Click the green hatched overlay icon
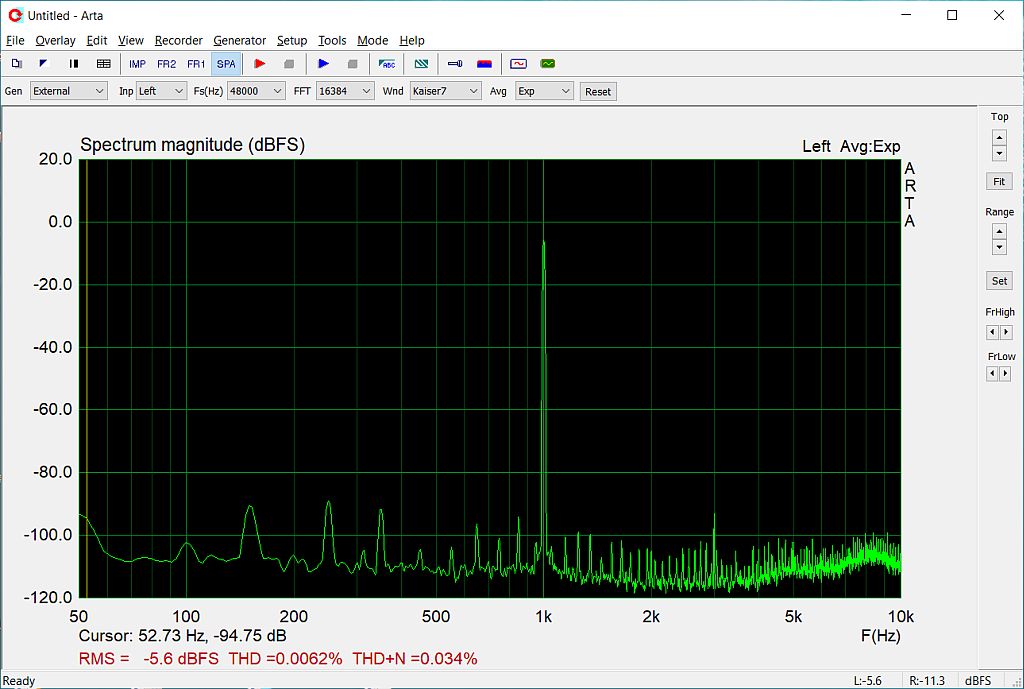Screen dimensions: 1024x689 coord(421,63)
